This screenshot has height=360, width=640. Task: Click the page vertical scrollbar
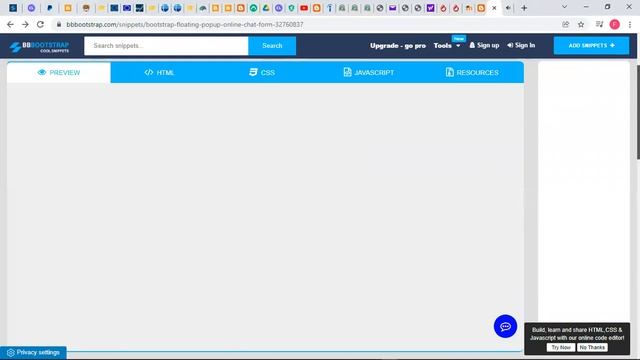point(638,112)
